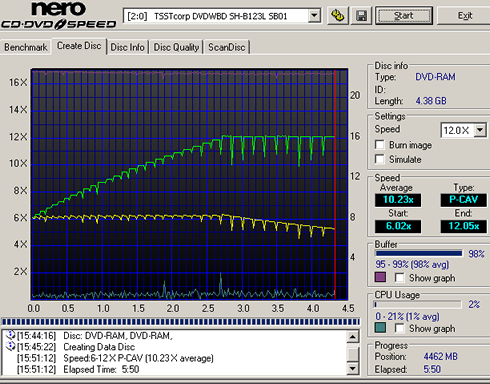
Task: Click the Start button
Action: click(404, 15)
